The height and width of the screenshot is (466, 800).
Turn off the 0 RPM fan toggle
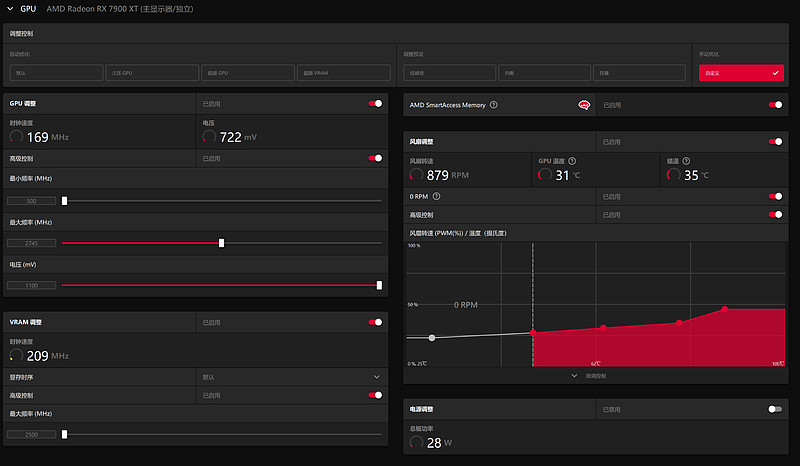775,197
